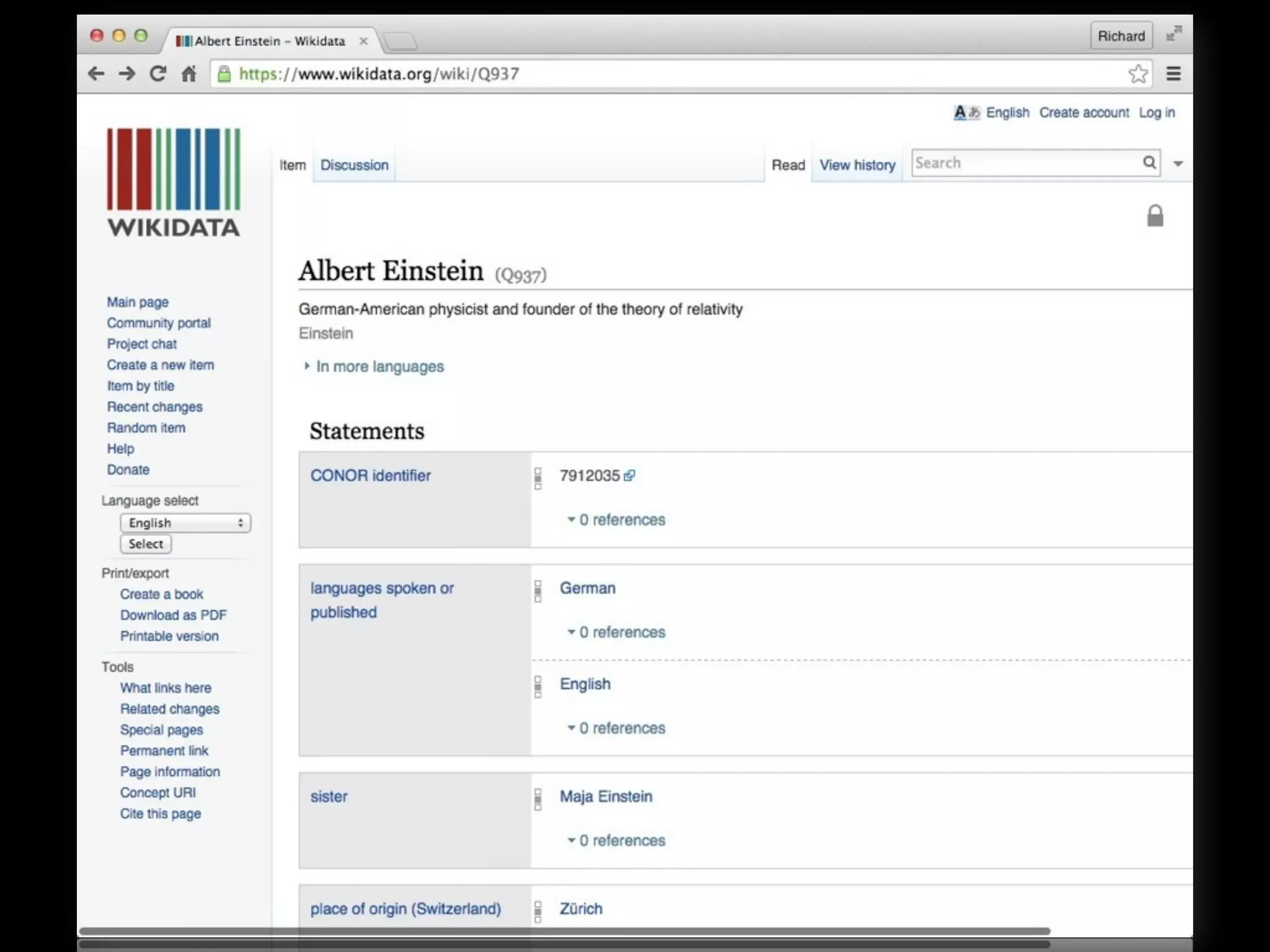The image size is (1270, 952).
Task: Open the View history tab
Action: (x=857, y=165)
